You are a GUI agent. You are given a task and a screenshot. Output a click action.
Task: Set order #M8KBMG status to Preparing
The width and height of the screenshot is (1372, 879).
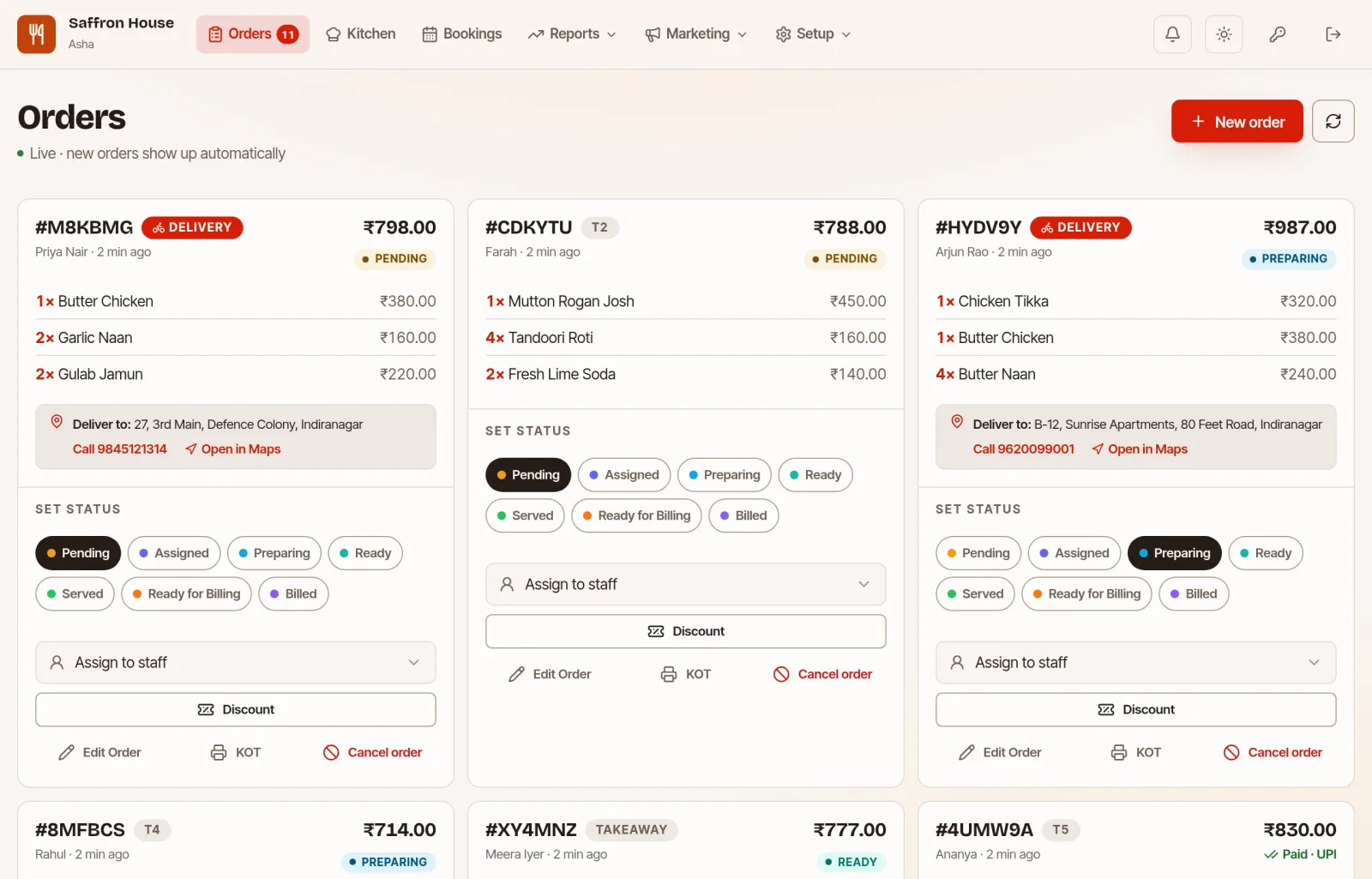pos(274,553)
